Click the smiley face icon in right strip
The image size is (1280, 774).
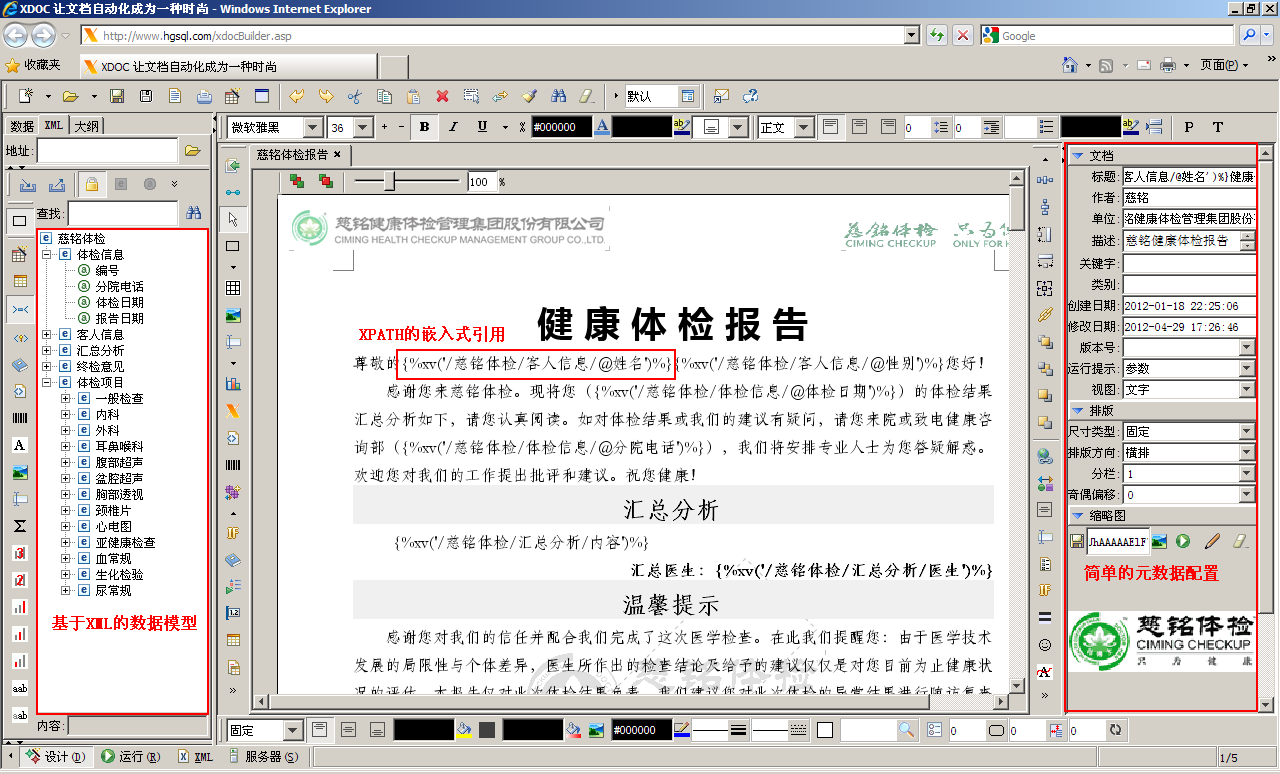click(x=1045, y=645)
